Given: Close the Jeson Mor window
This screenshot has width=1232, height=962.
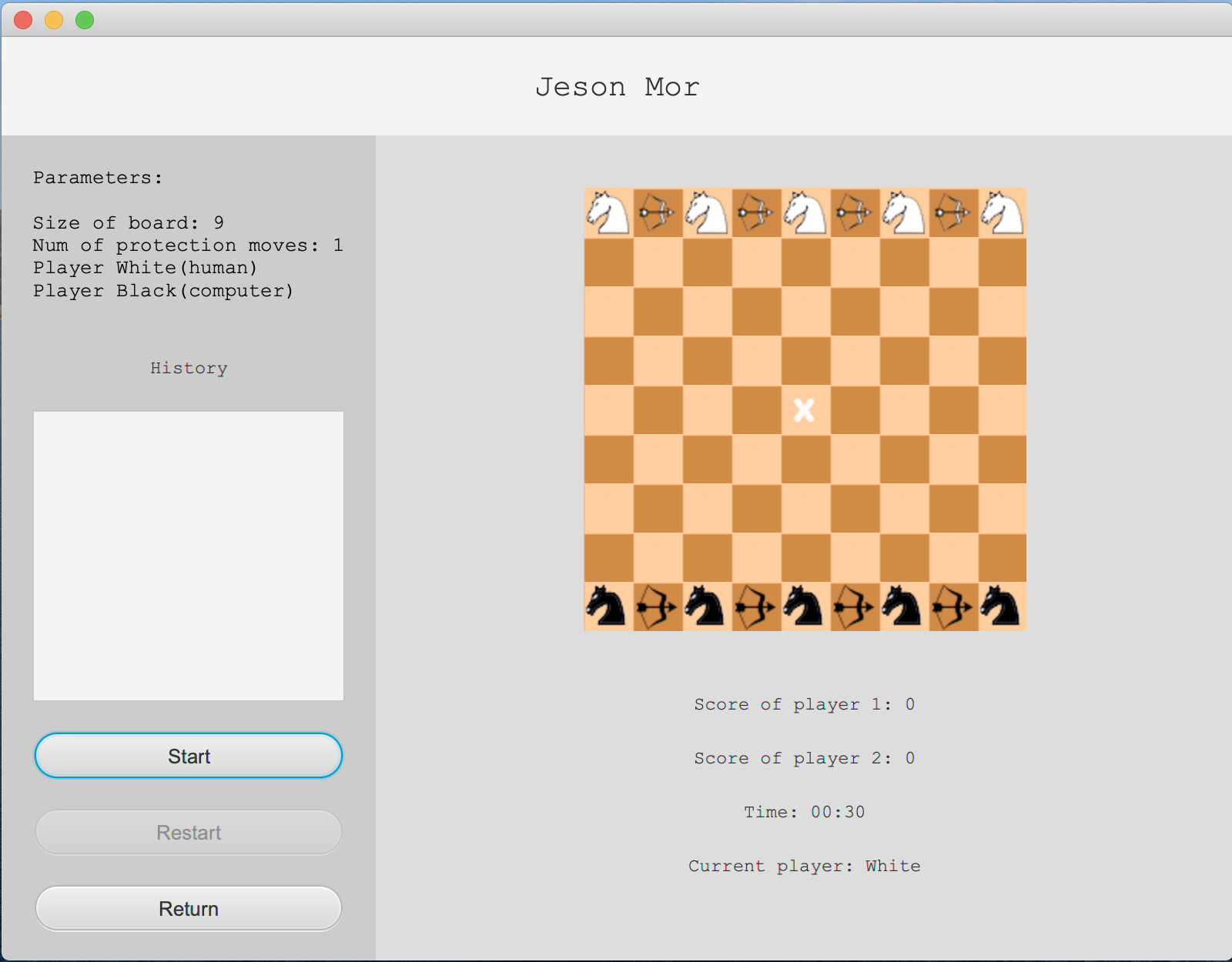Looking at the screenshot, I should pos(23,20).
